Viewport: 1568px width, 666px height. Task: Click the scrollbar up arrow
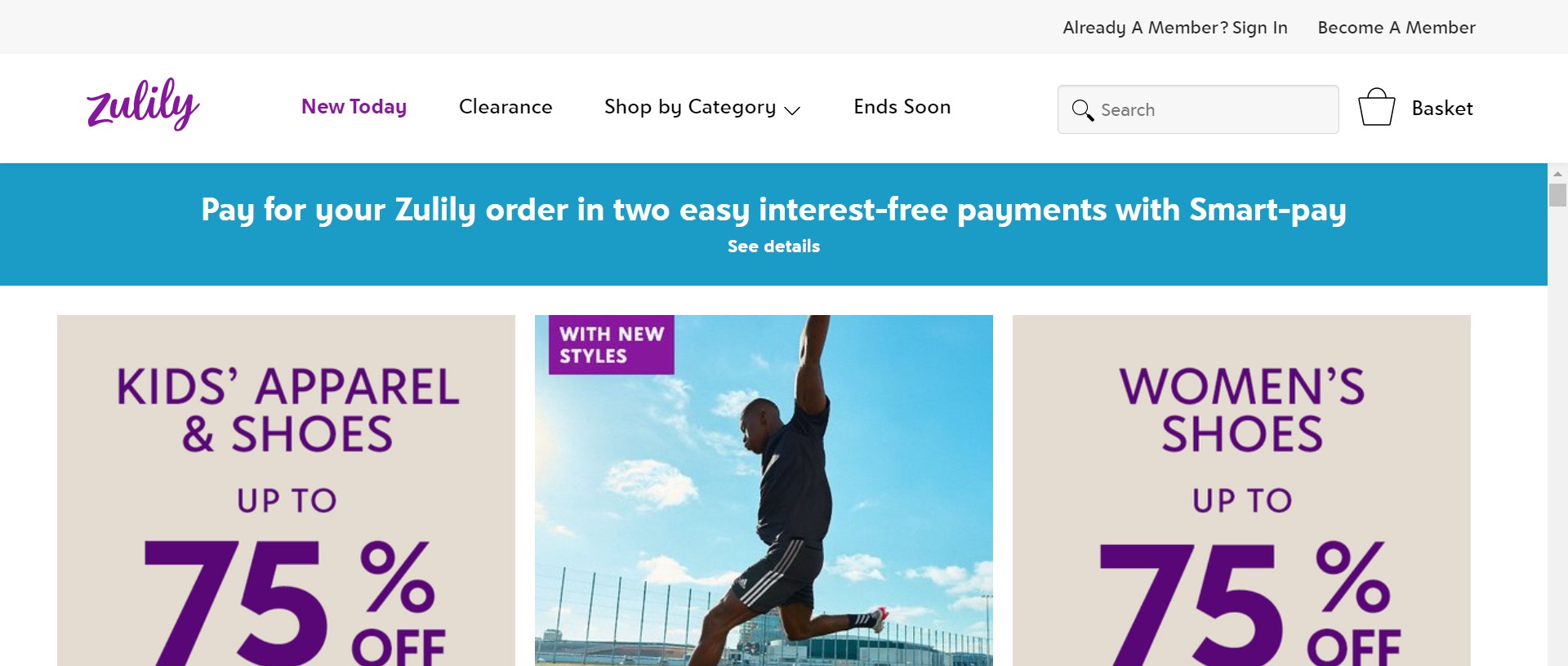pyautogui.click(x=1557, y=174)
